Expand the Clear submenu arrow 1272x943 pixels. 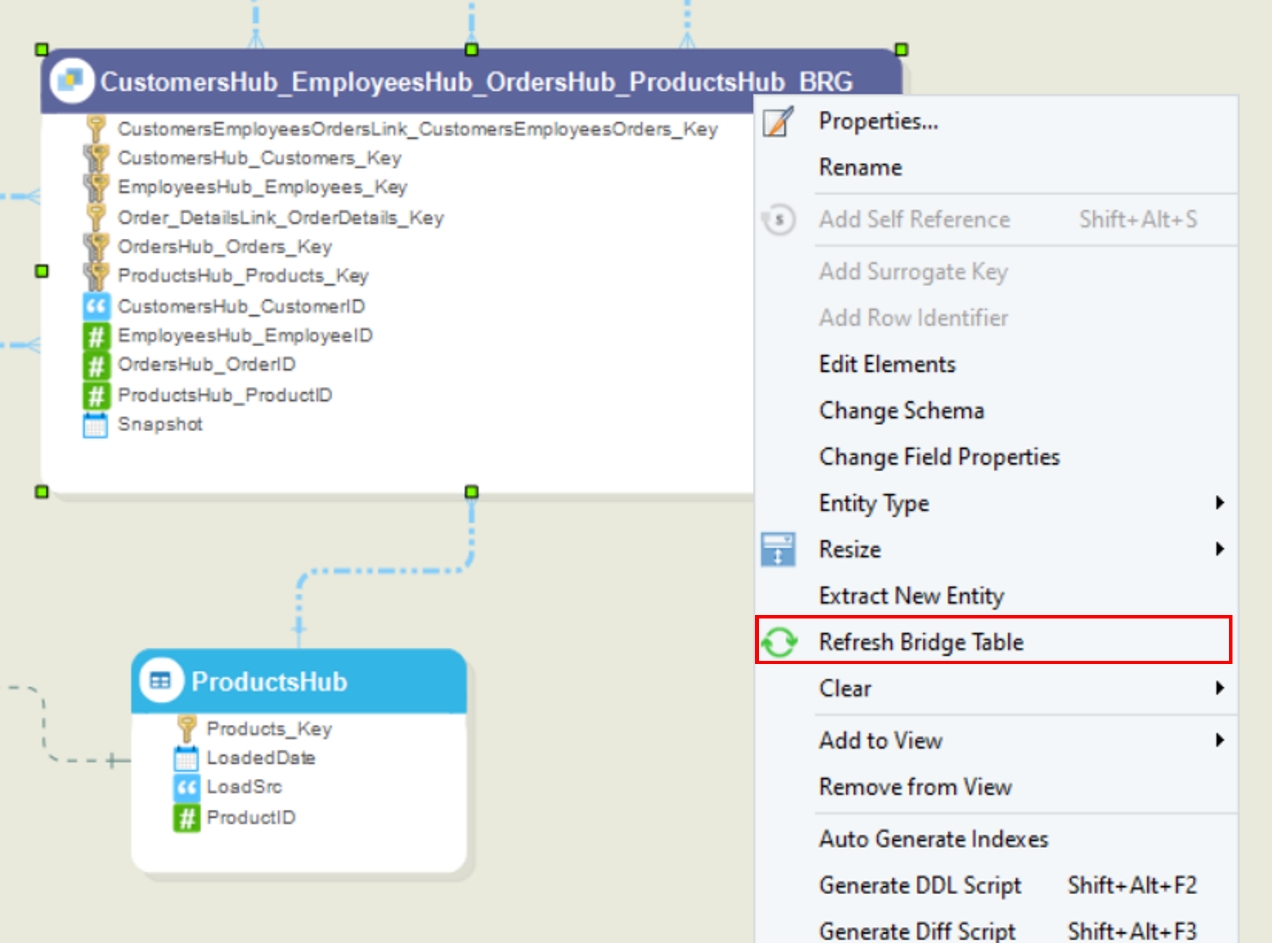pyautogui.click(x=1219, y=688)
